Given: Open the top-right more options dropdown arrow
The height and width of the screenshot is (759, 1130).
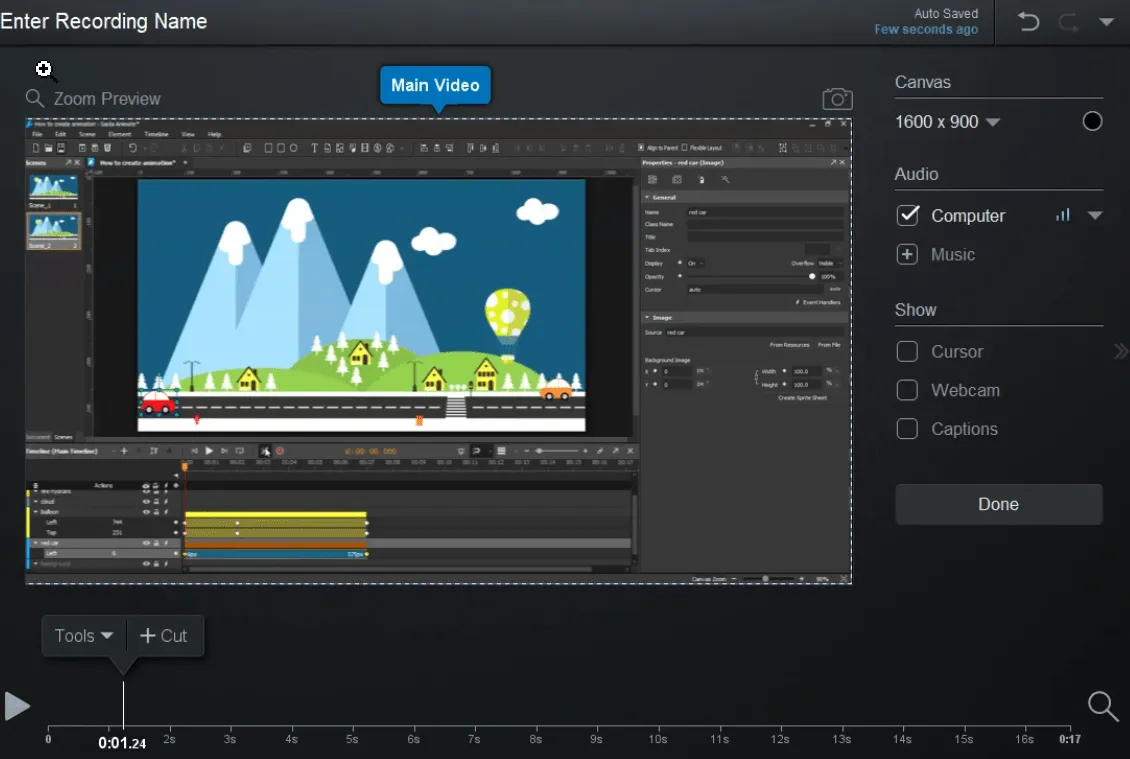Looking at the screenshot, I should pos(1106,22).
